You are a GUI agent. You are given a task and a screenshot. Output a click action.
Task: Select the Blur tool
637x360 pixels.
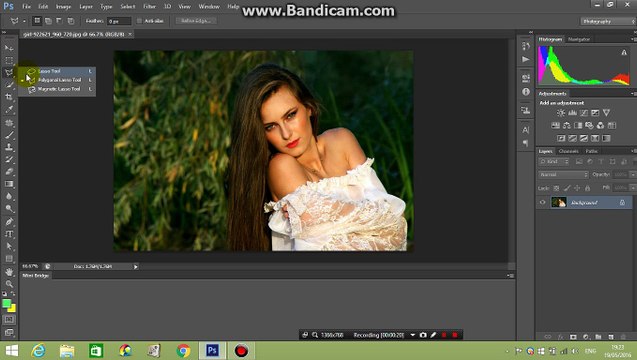pos(9,196)
